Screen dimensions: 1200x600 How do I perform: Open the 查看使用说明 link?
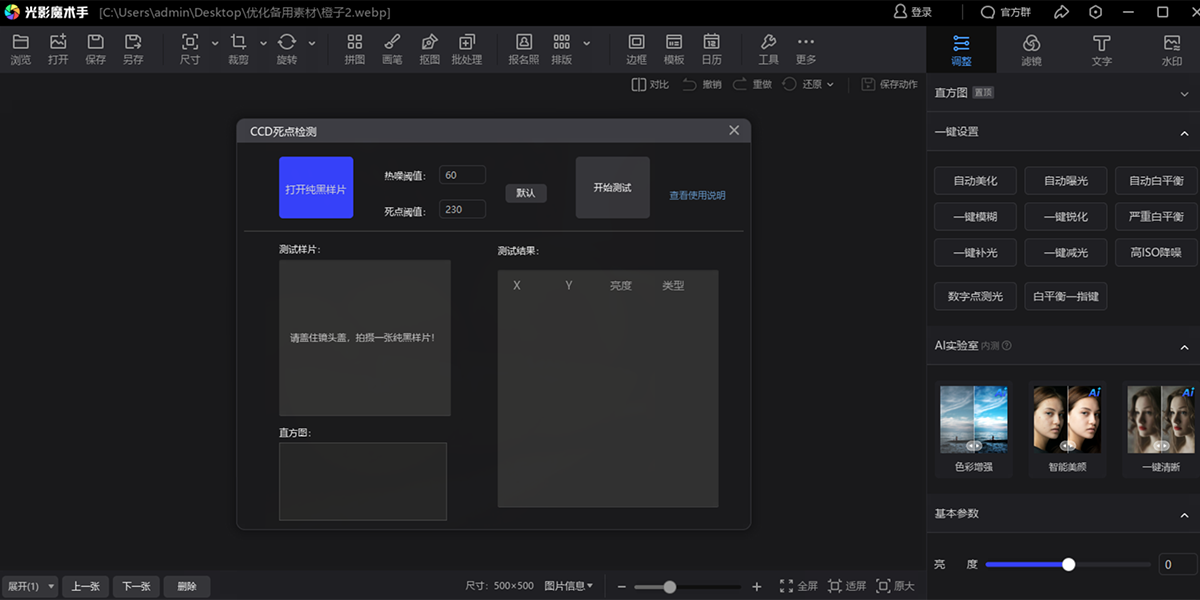pyautogui.click(x=697, y=196)
